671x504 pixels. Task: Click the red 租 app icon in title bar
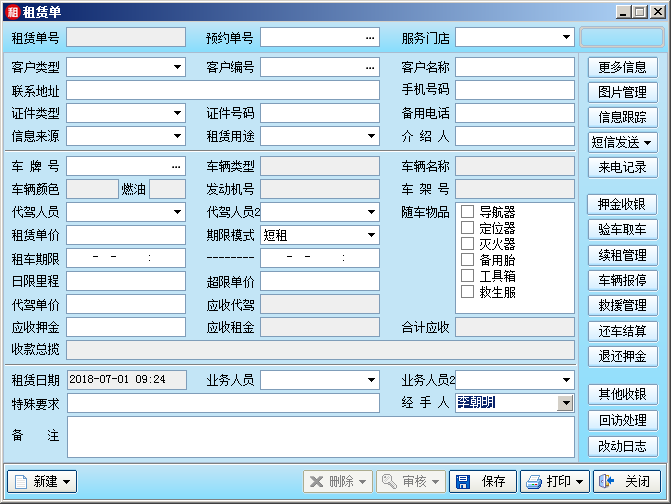[x=12, y=12]
